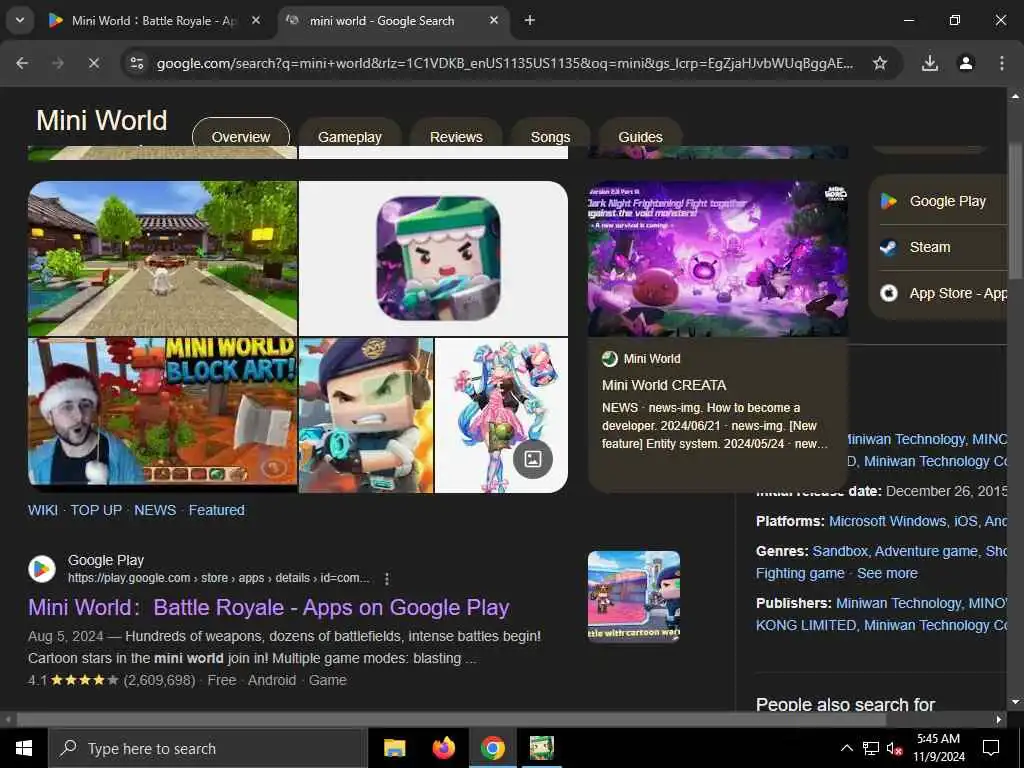Close the mini world Google Search tab

pos(494,21)
